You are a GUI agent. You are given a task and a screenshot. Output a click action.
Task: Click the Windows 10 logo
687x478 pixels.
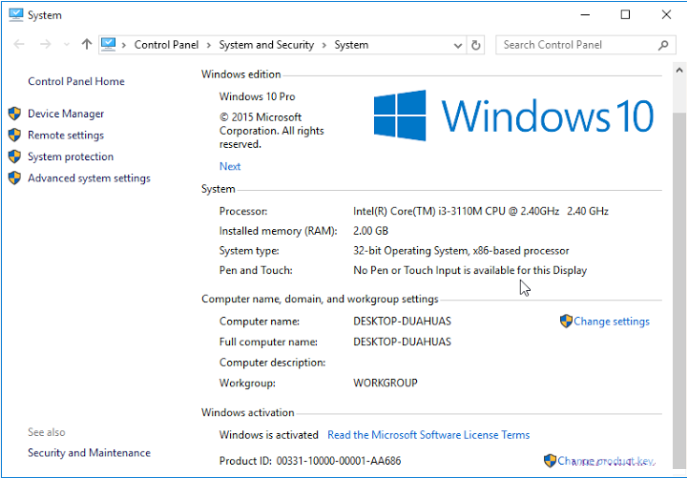(x=513, y=116)
